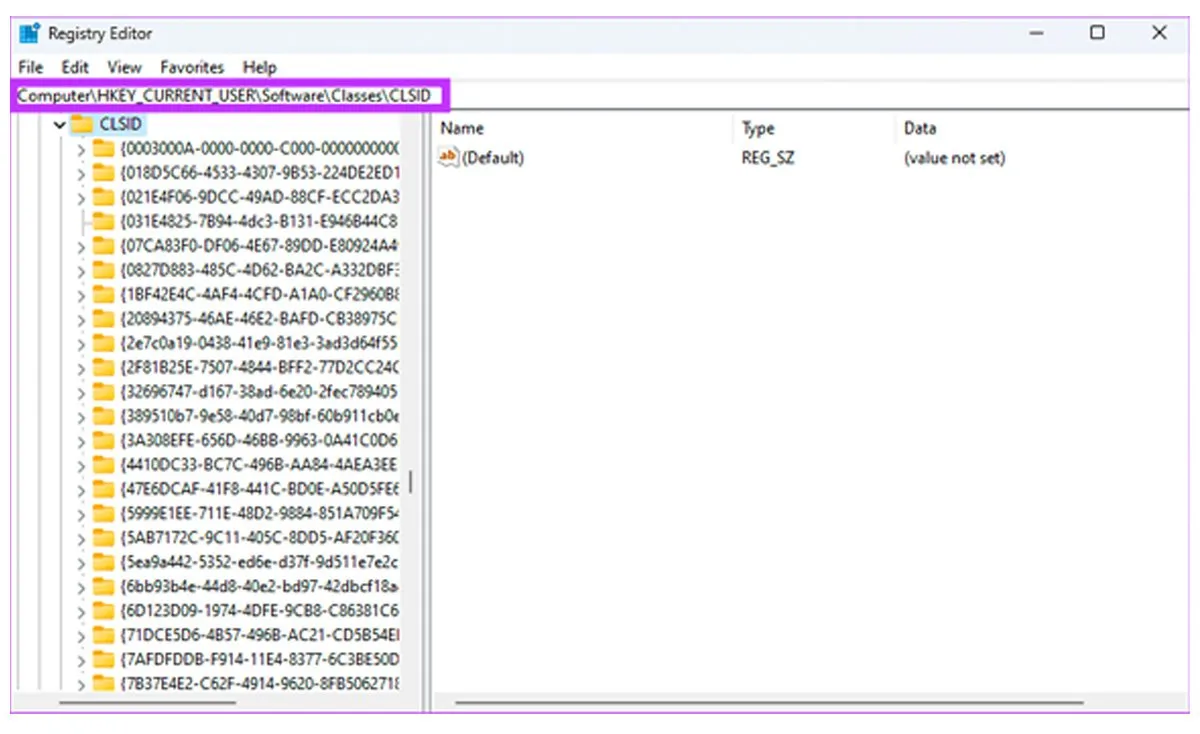
Task: Open the Favorites menu
Action: pos(192,67)
